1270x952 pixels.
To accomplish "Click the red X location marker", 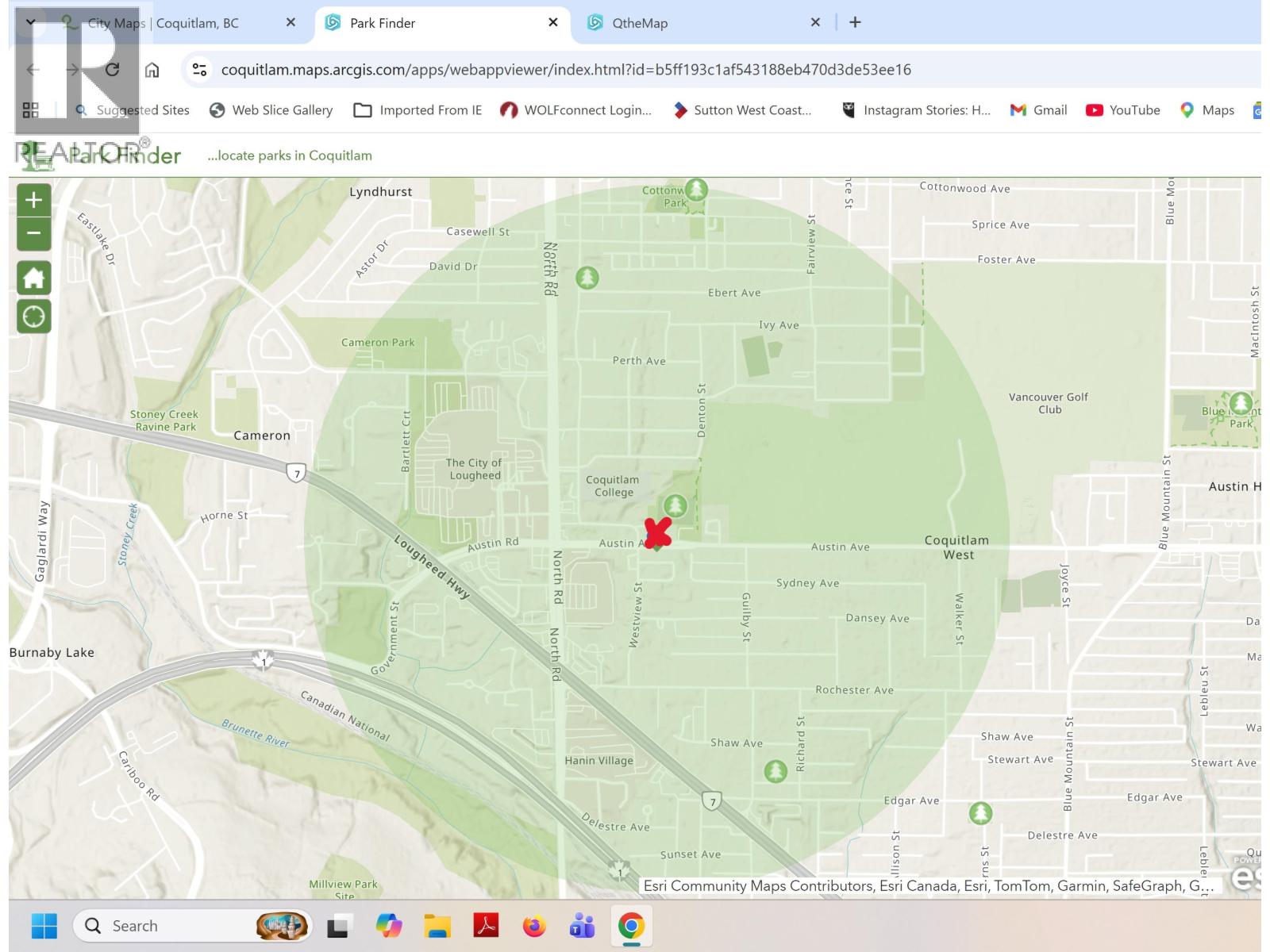I will pos(658,532).
